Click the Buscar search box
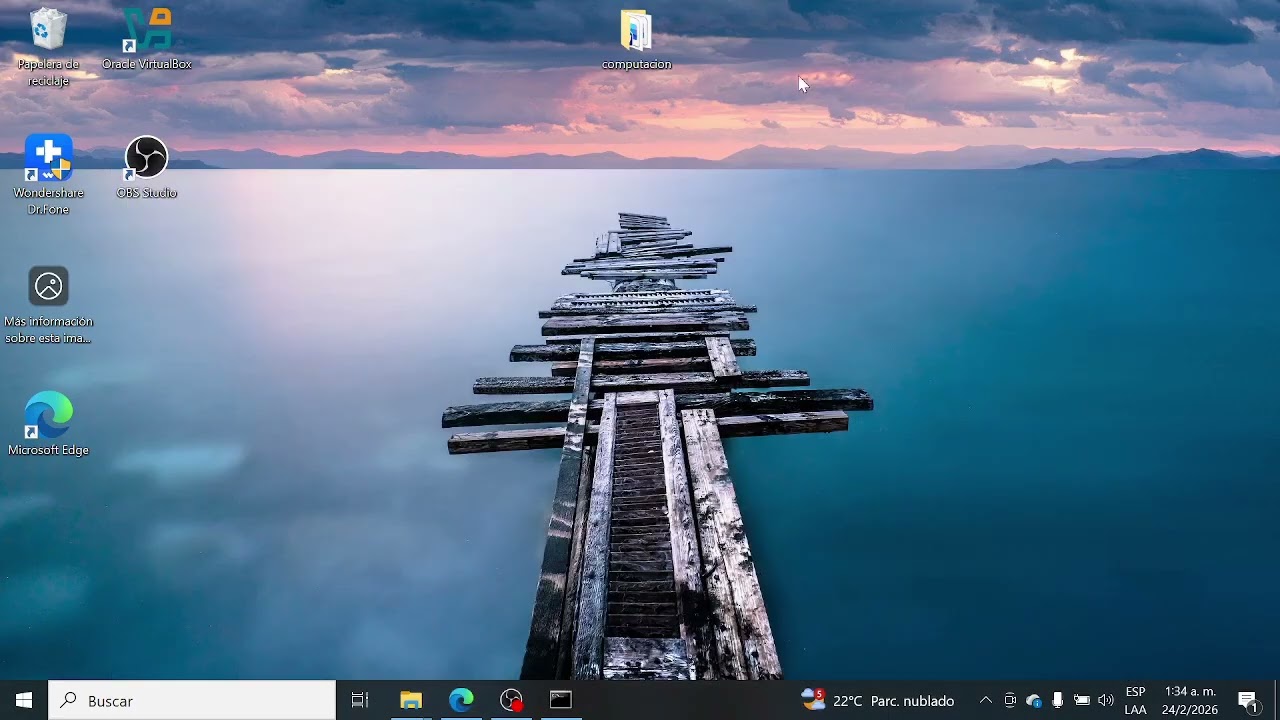Viewport: 1280px width, 720px height. pos(192,700)
